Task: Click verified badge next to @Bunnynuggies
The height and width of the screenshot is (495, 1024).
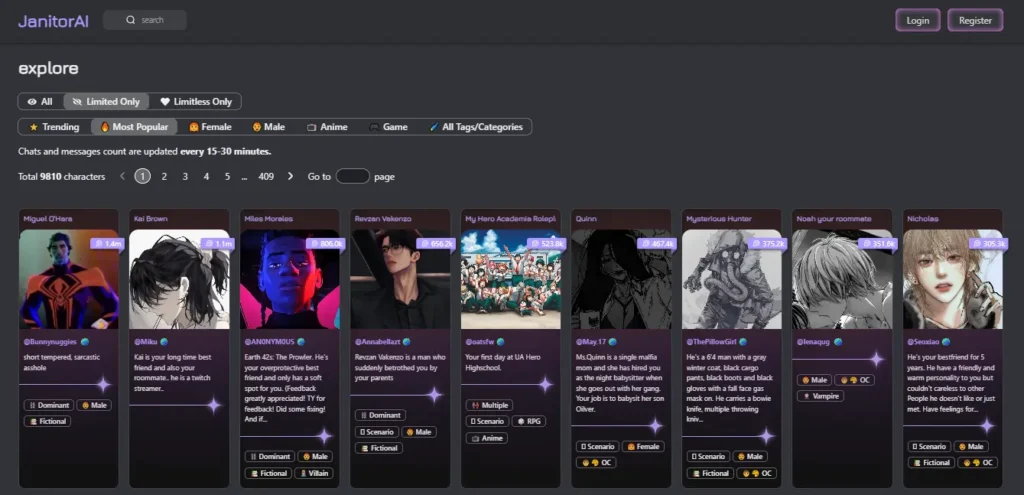Action: pyautogui.click(x=99, y=341)
